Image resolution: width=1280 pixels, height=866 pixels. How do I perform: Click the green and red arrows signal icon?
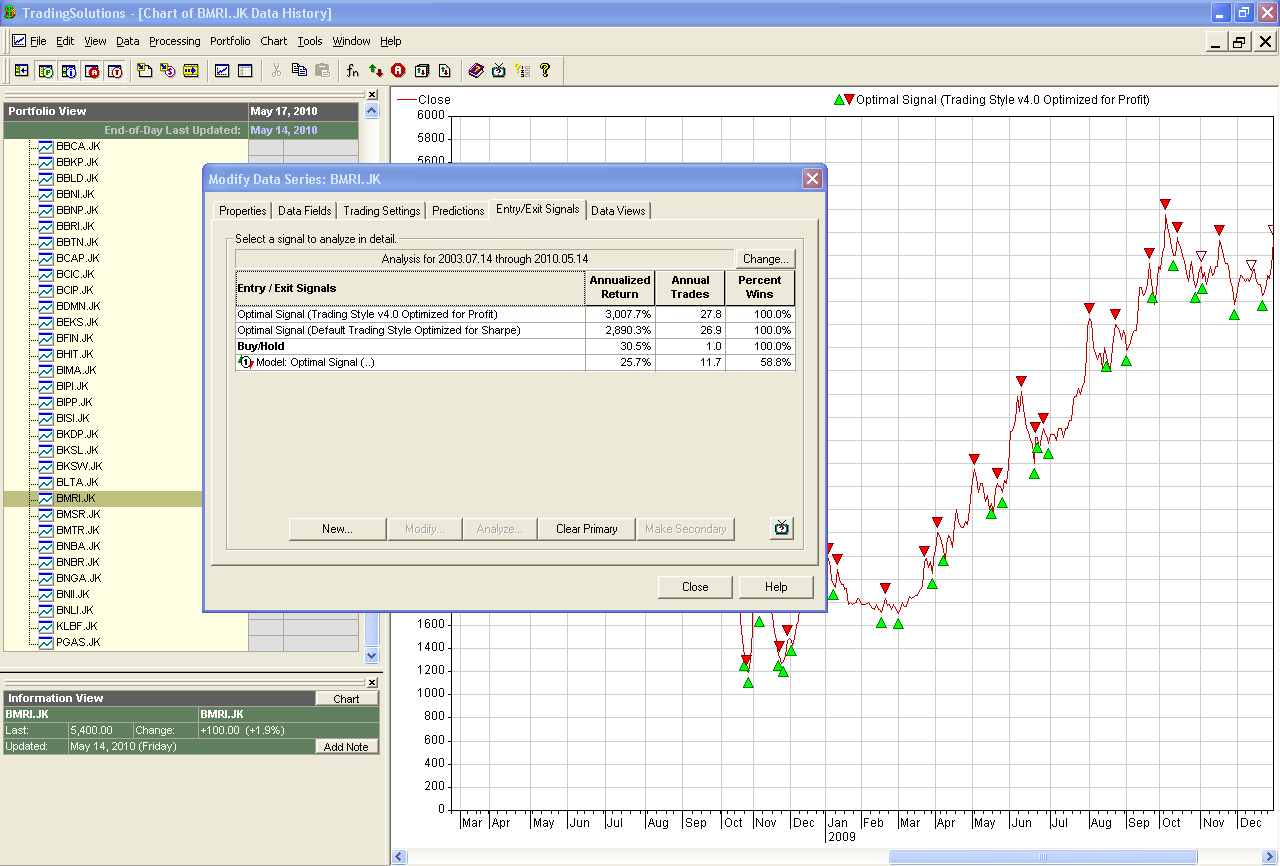376,71
